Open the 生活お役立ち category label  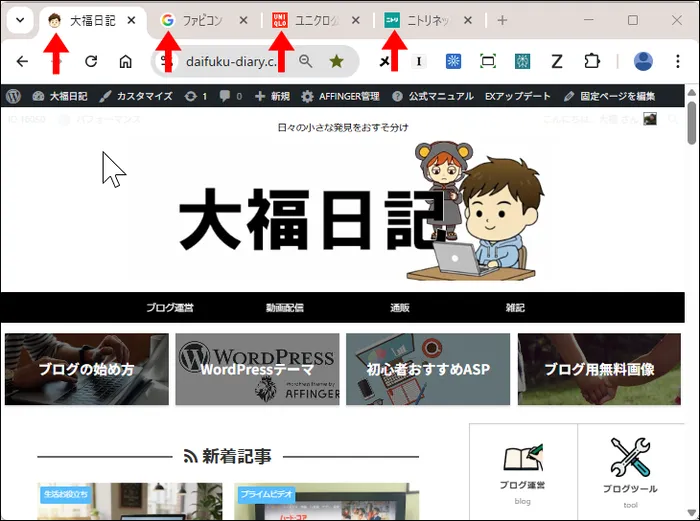click(x=66, y=494)
